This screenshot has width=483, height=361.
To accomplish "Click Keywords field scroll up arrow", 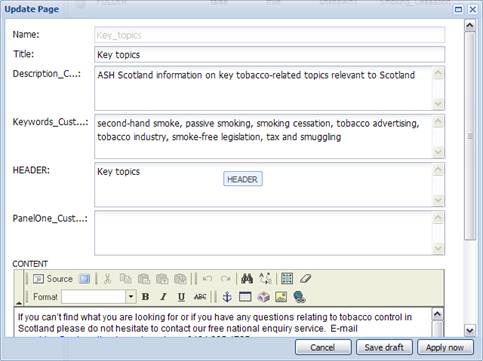I will pos(438,121).
